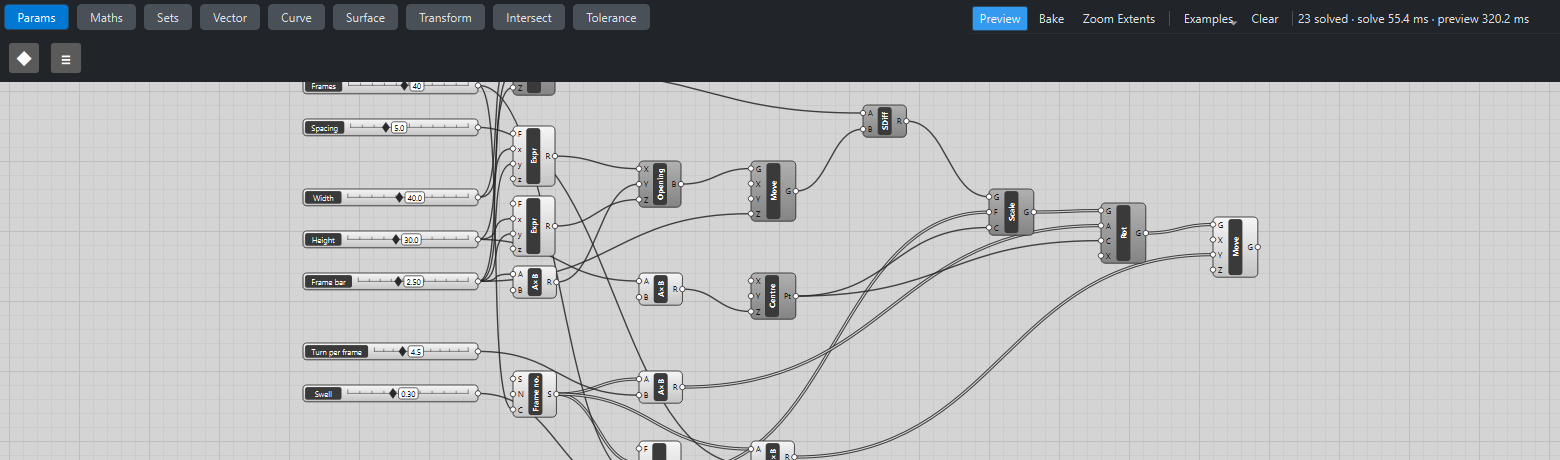Open the Surface tab
The height and width of the screenshot is (460, 1560).
click(x=365, y=18)
